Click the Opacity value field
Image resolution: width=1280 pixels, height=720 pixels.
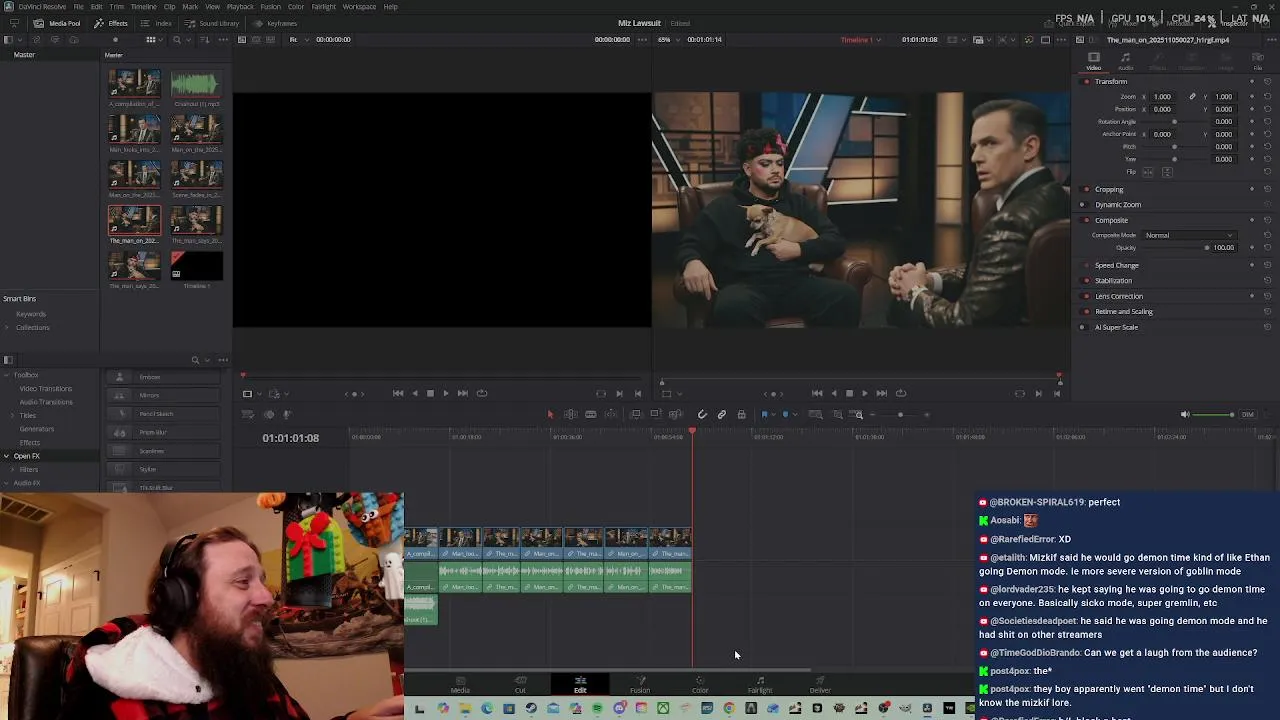click(1224, 247)
